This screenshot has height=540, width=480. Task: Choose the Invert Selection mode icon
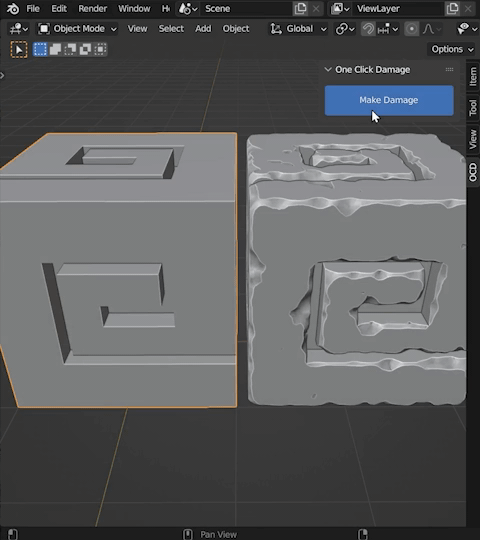click(85, 49)
